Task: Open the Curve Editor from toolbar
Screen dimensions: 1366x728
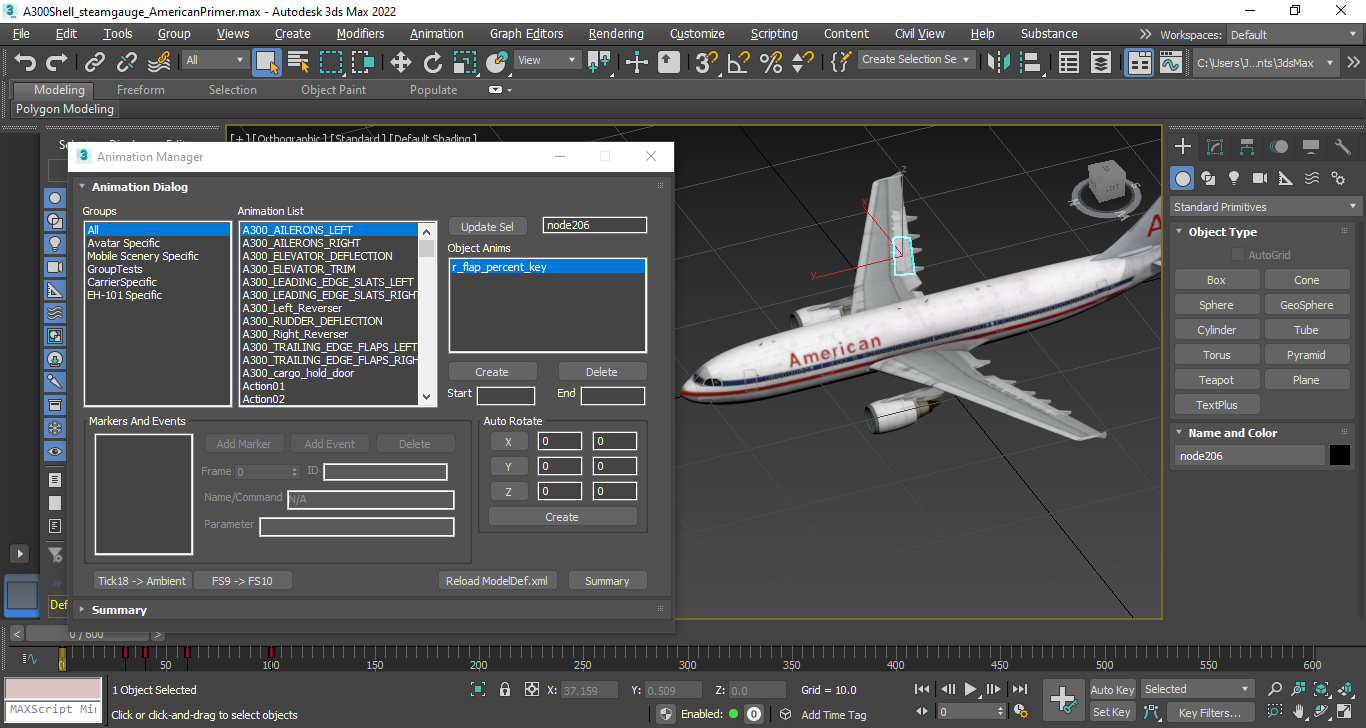Action: (1171, 62)
